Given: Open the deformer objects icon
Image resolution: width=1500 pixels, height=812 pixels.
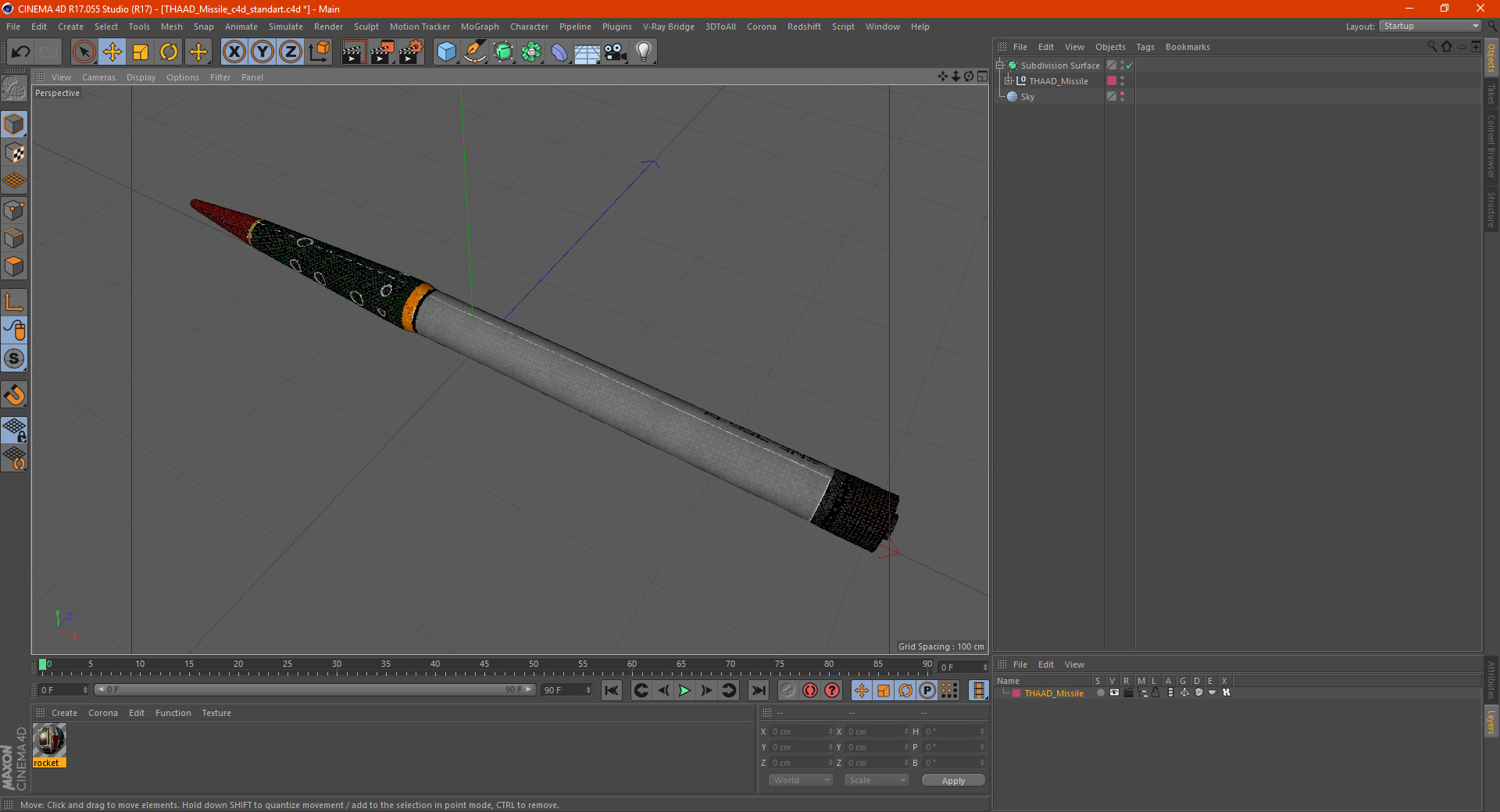Looking at the screenshot, I should (x=559, y=52).
